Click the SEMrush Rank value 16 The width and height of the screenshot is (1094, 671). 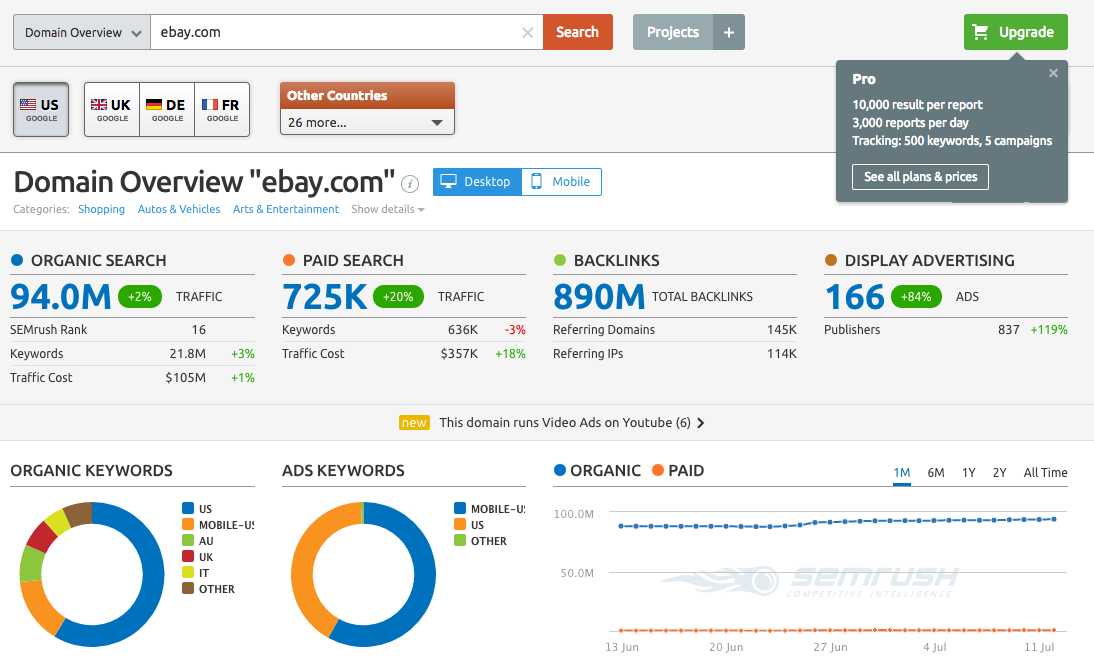point(199,330)
